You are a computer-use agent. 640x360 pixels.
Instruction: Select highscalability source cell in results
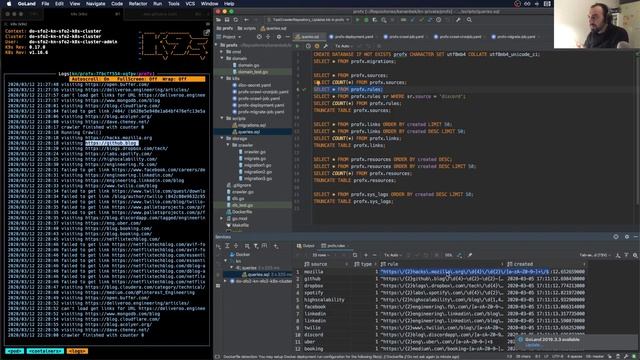[x=324, y=300]
